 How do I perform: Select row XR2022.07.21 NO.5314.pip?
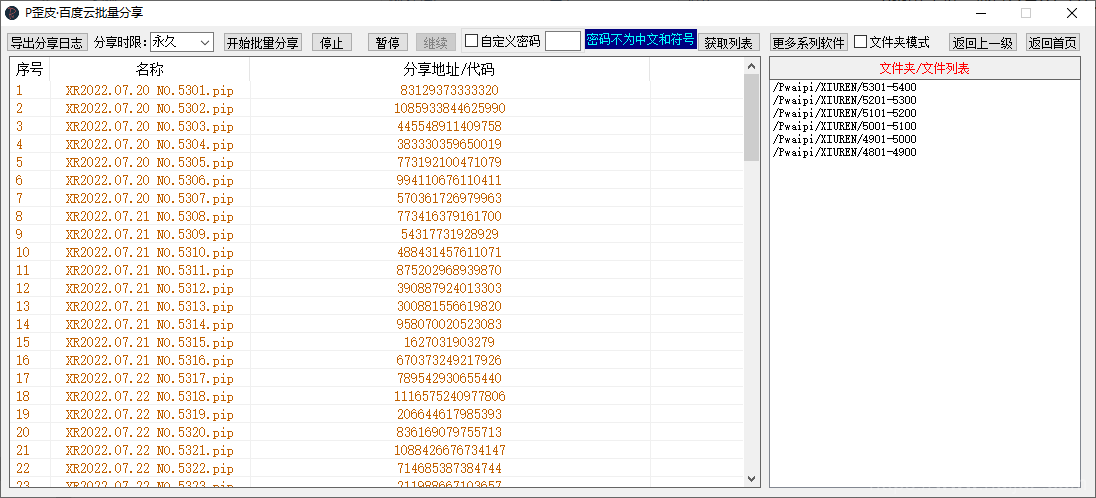[377, 325]
